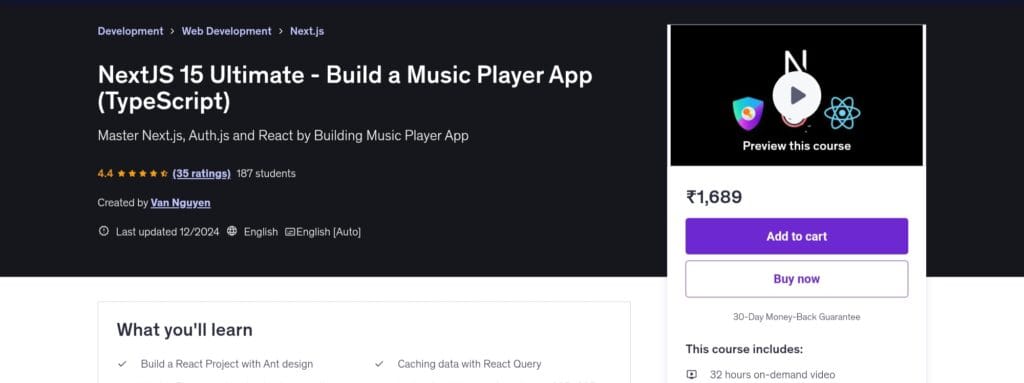The height and width of the screenshot is (383, 1024).
Task: Play the course preview video
Action: point(796,95)
